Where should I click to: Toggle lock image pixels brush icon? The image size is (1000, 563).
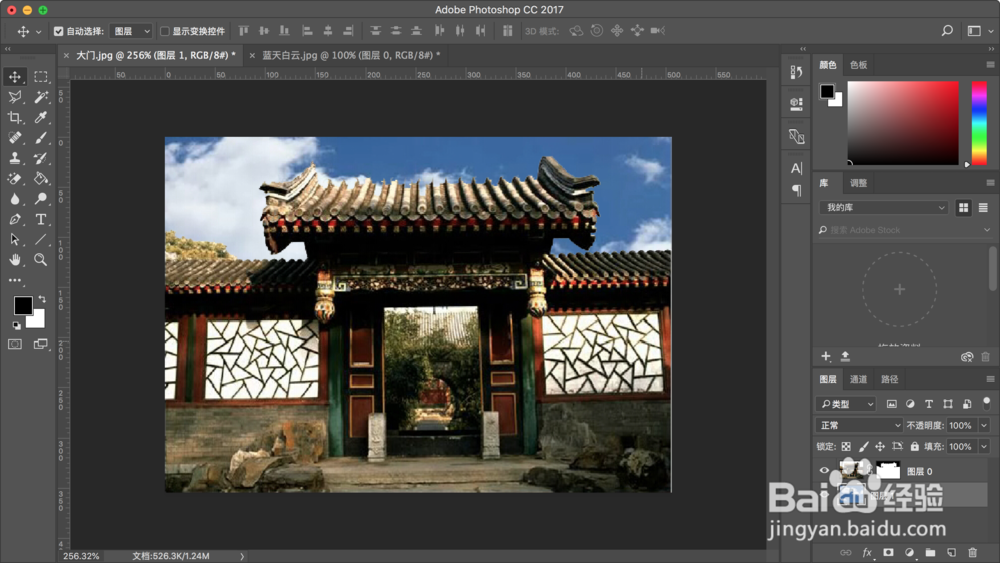point(864,446)
